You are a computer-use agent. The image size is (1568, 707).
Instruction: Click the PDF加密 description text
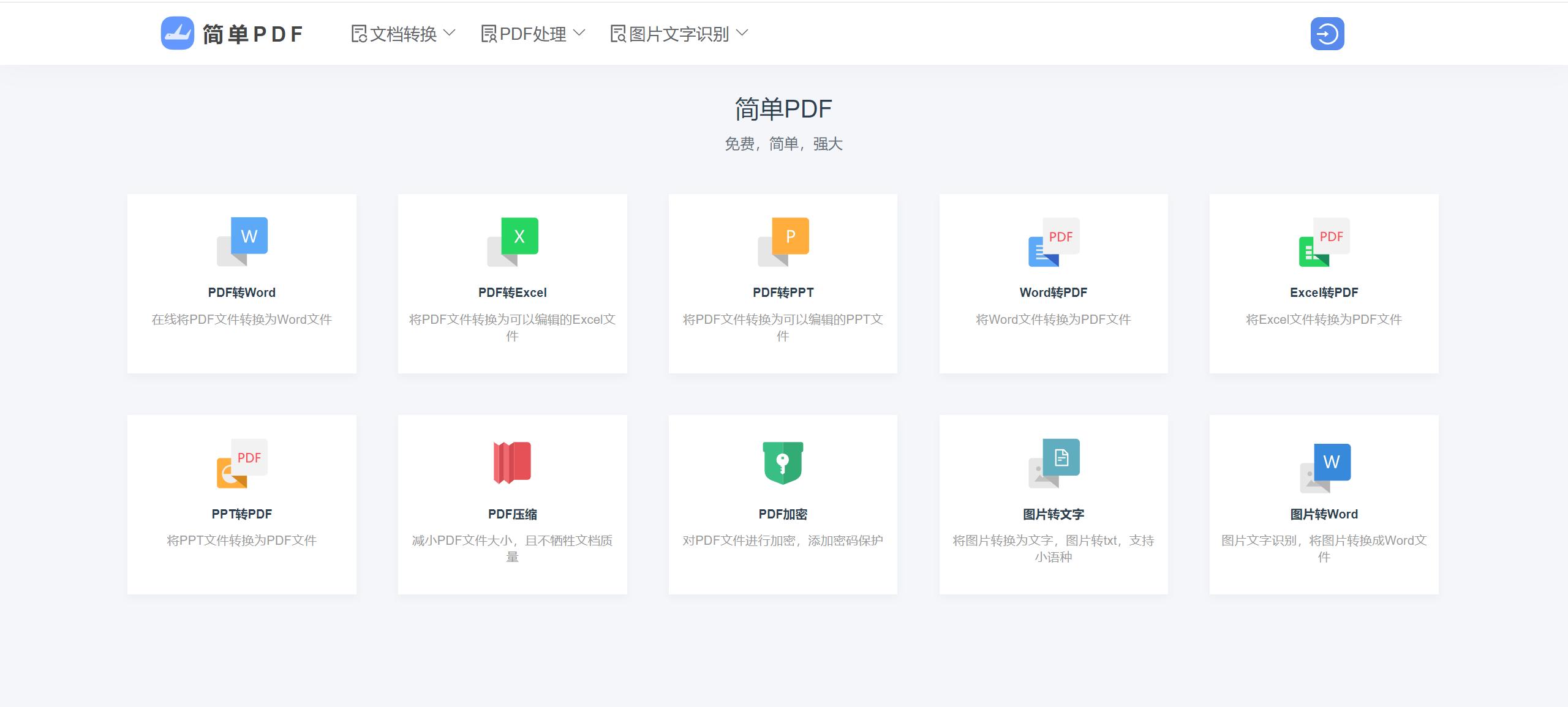(x=783, y=541)
